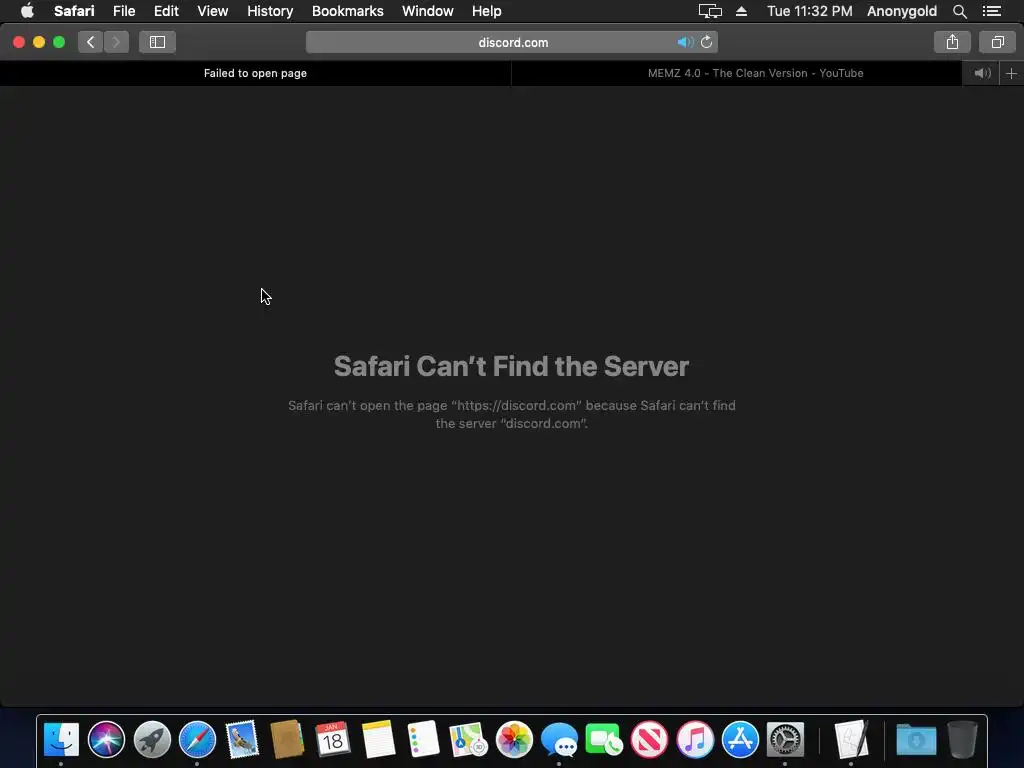
Task: Open Messages in the Dock
Action: tap(559, 739)
